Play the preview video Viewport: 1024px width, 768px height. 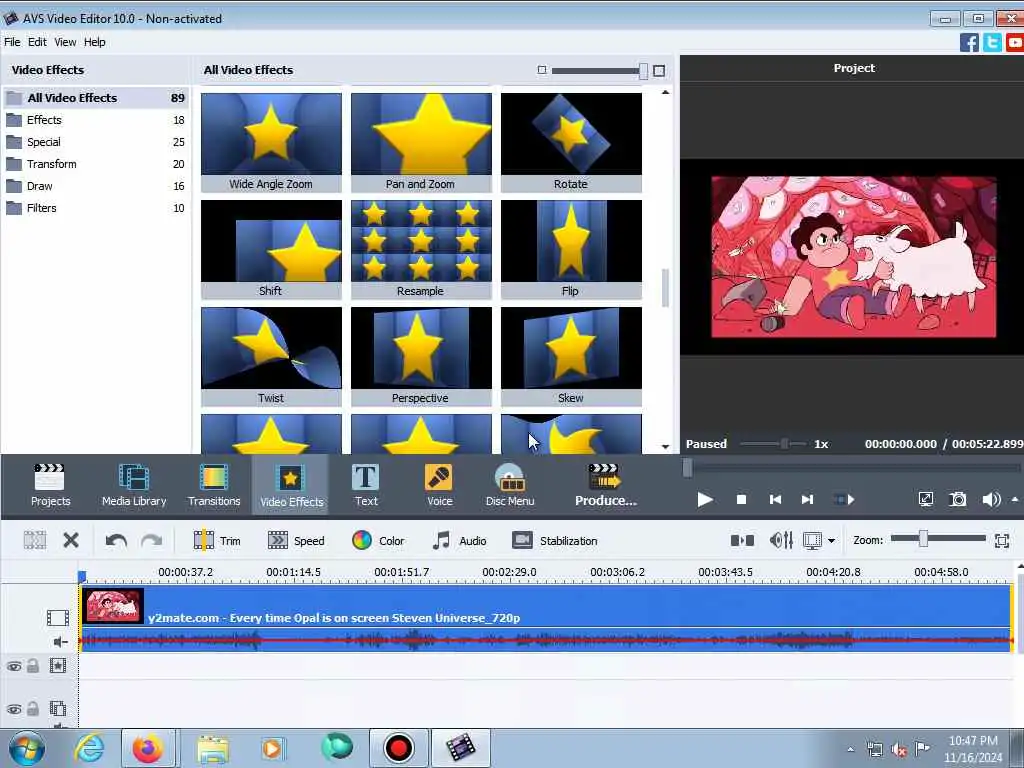(x=705, y=500)
